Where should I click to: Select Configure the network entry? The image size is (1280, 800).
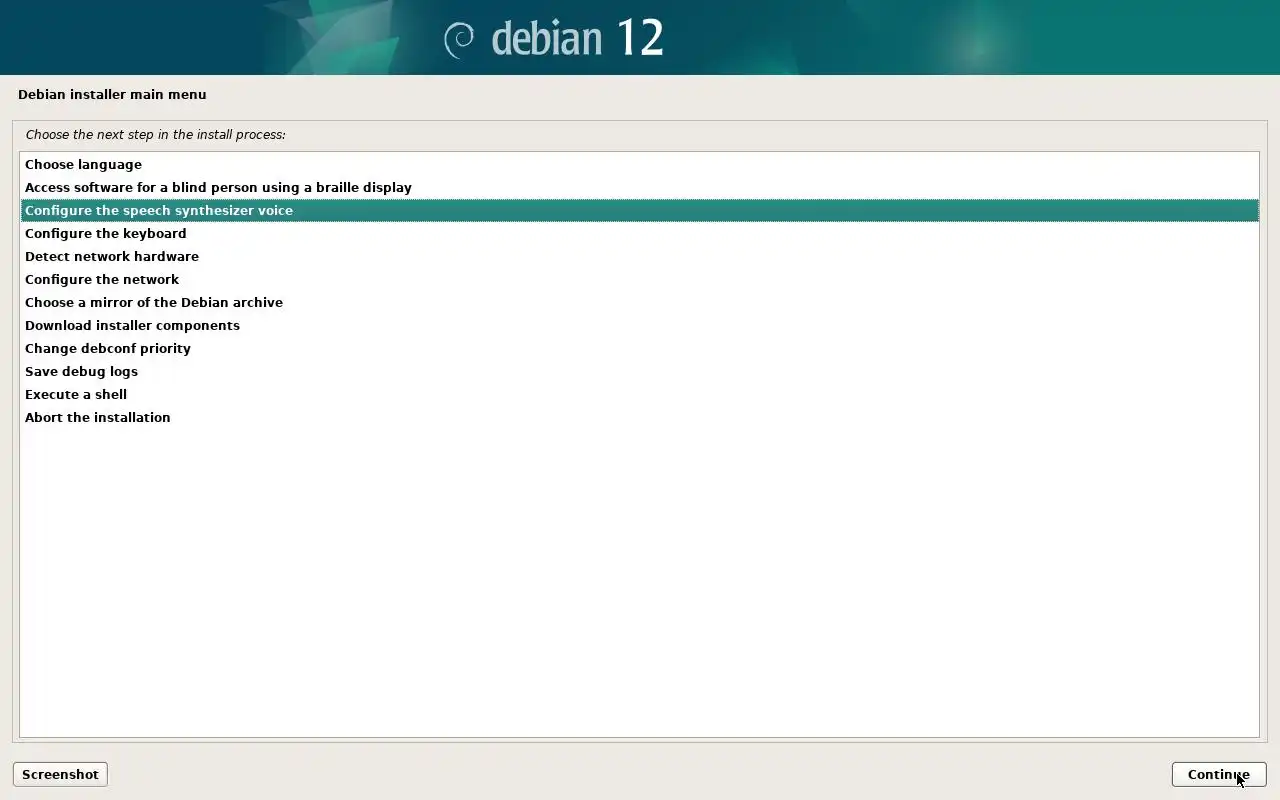tap(639, 279)
